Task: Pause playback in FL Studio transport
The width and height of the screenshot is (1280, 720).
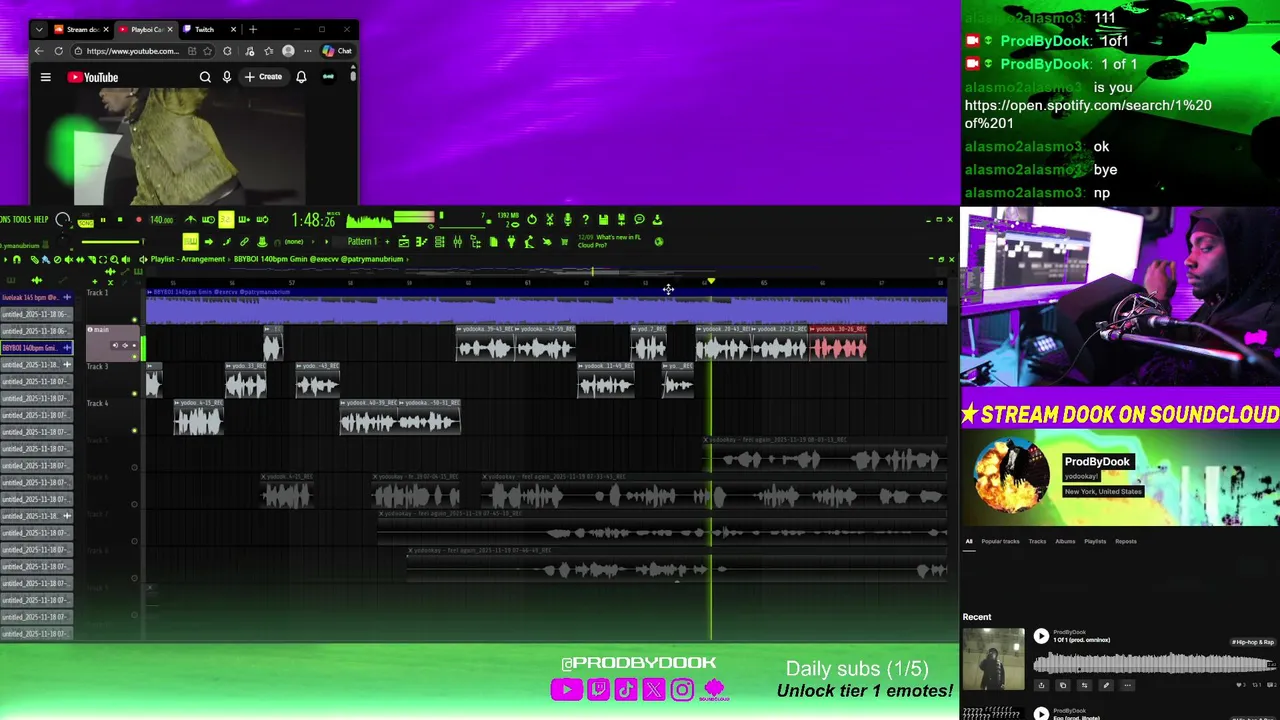Action: click(x=103, y=220)
